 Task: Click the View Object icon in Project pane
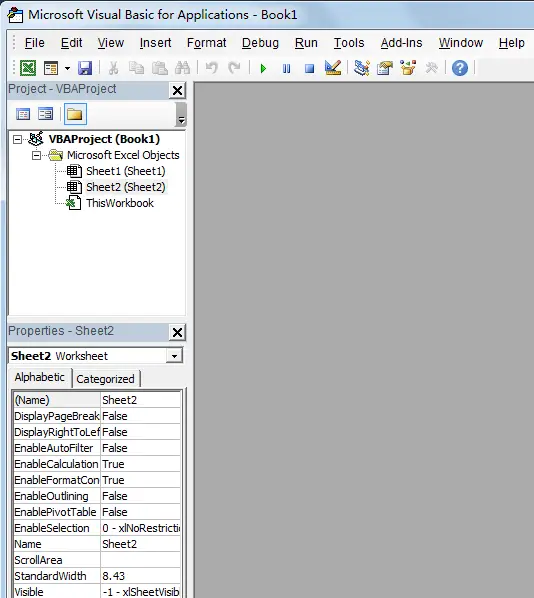pyautogui.click(x=46, y=114)
